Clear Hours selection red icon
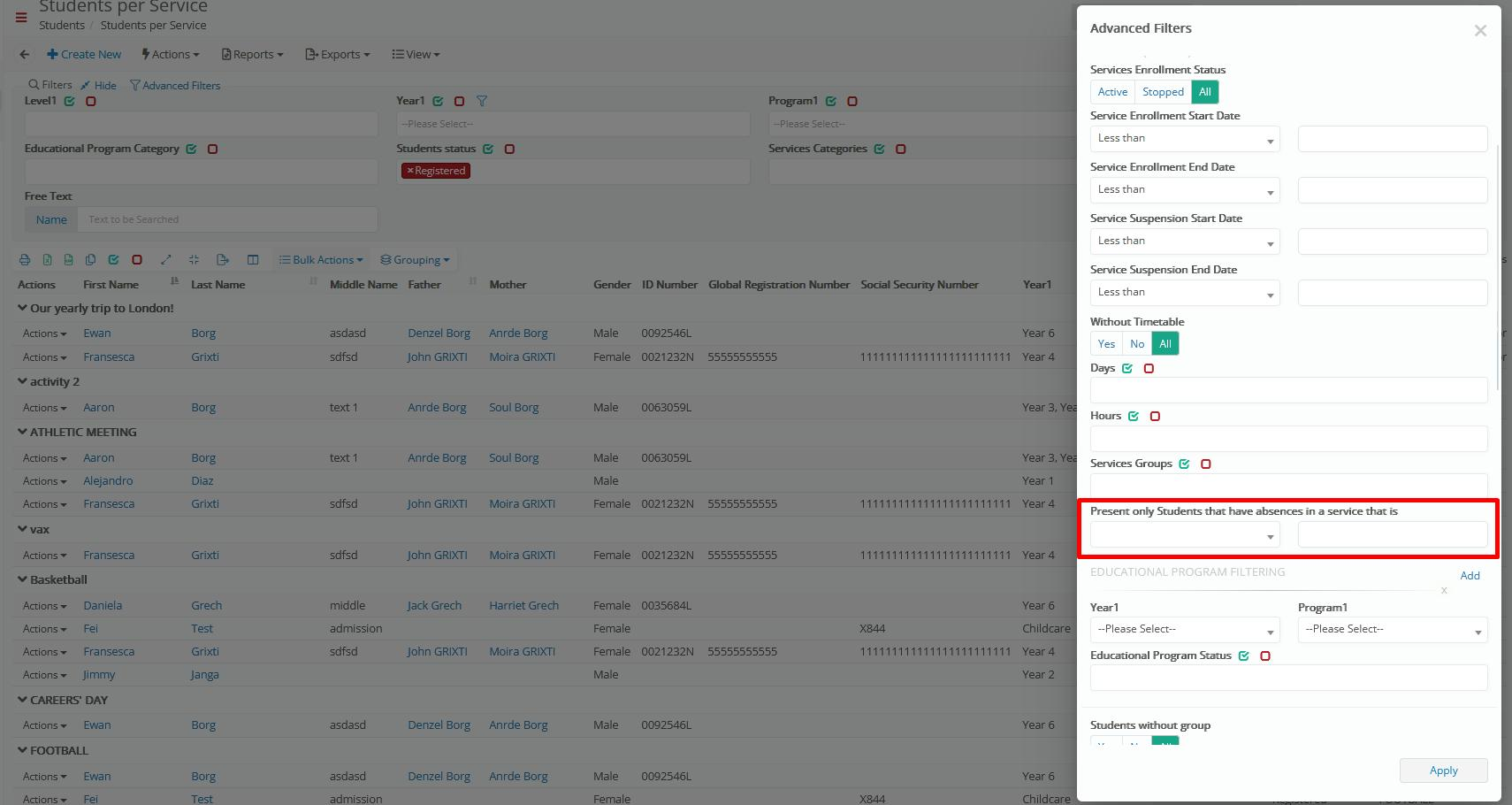 tap(1155, 416)
